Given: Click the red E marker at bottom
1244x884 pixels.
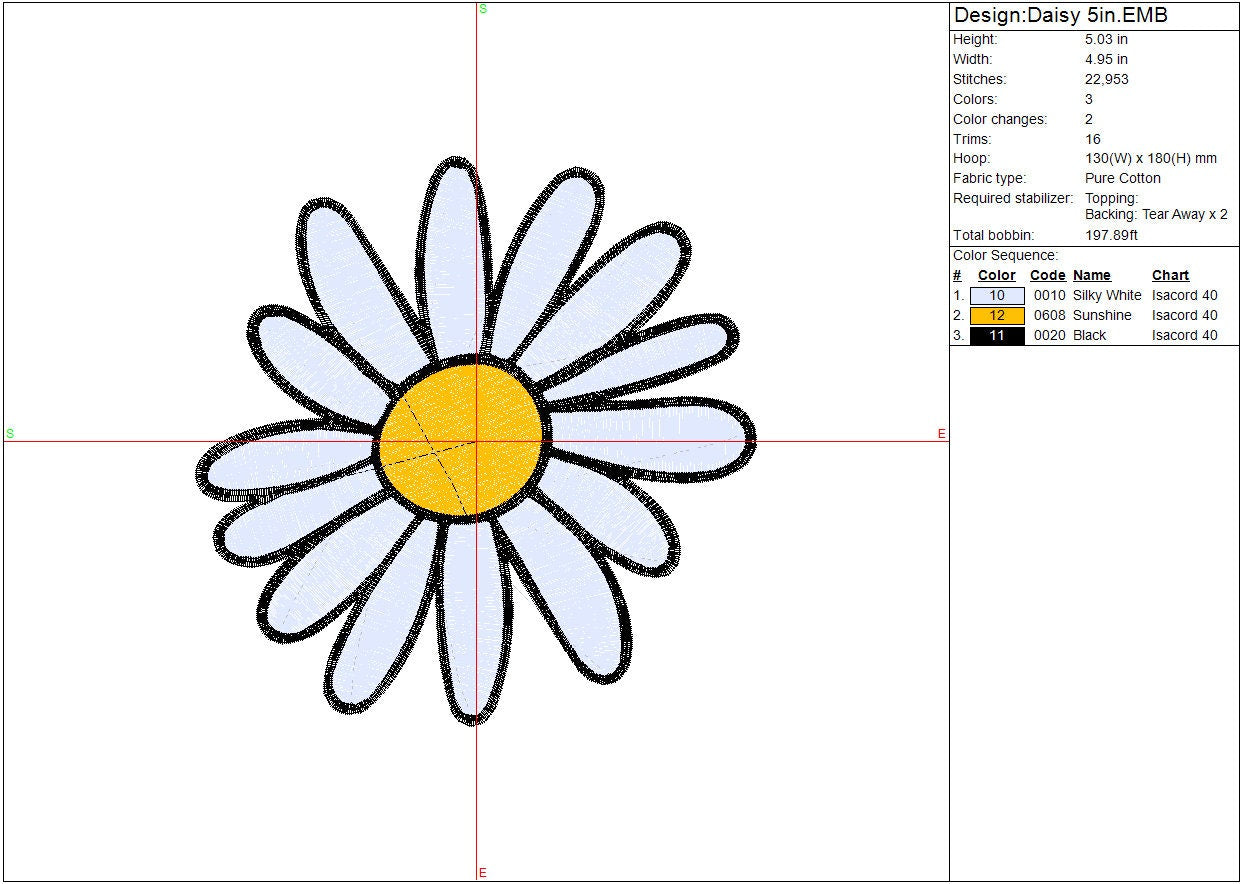Looking at the screenshot, I should (x=483, y=873).
